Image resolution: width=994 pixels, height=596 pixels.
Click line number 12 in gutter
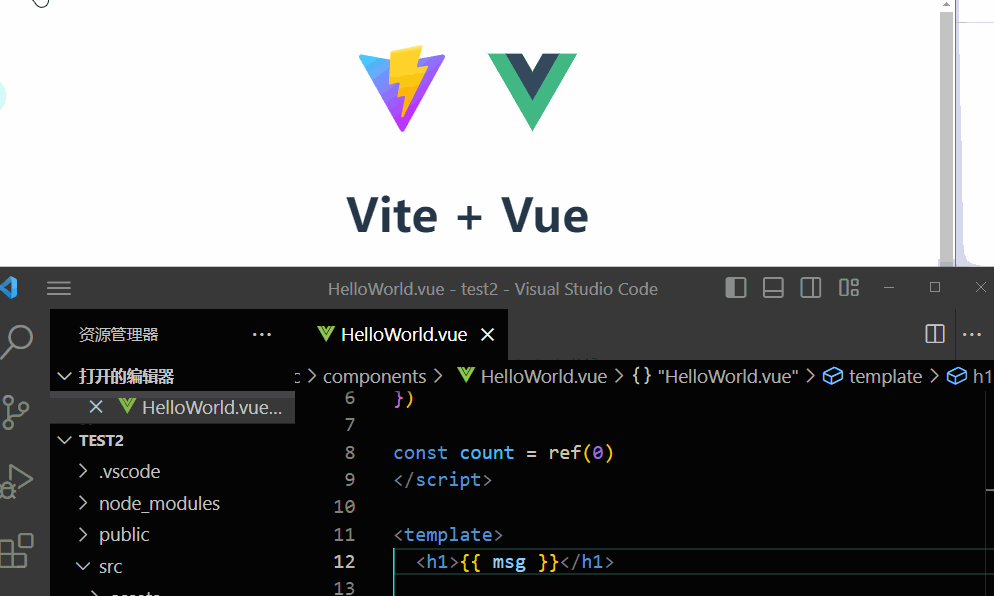(344, 562)
